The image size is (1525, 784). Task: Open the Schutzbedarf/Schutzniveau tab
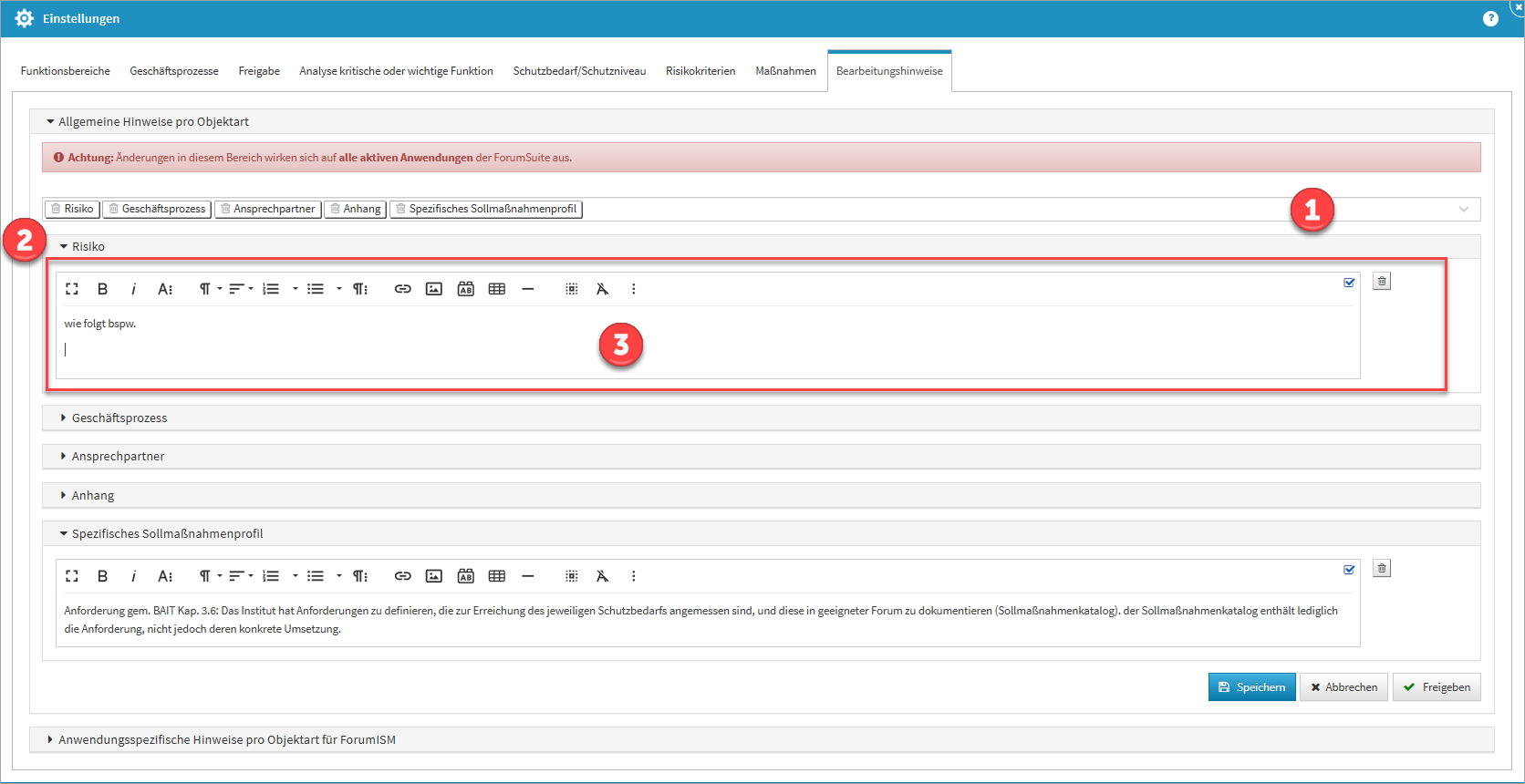pos(579,71)
